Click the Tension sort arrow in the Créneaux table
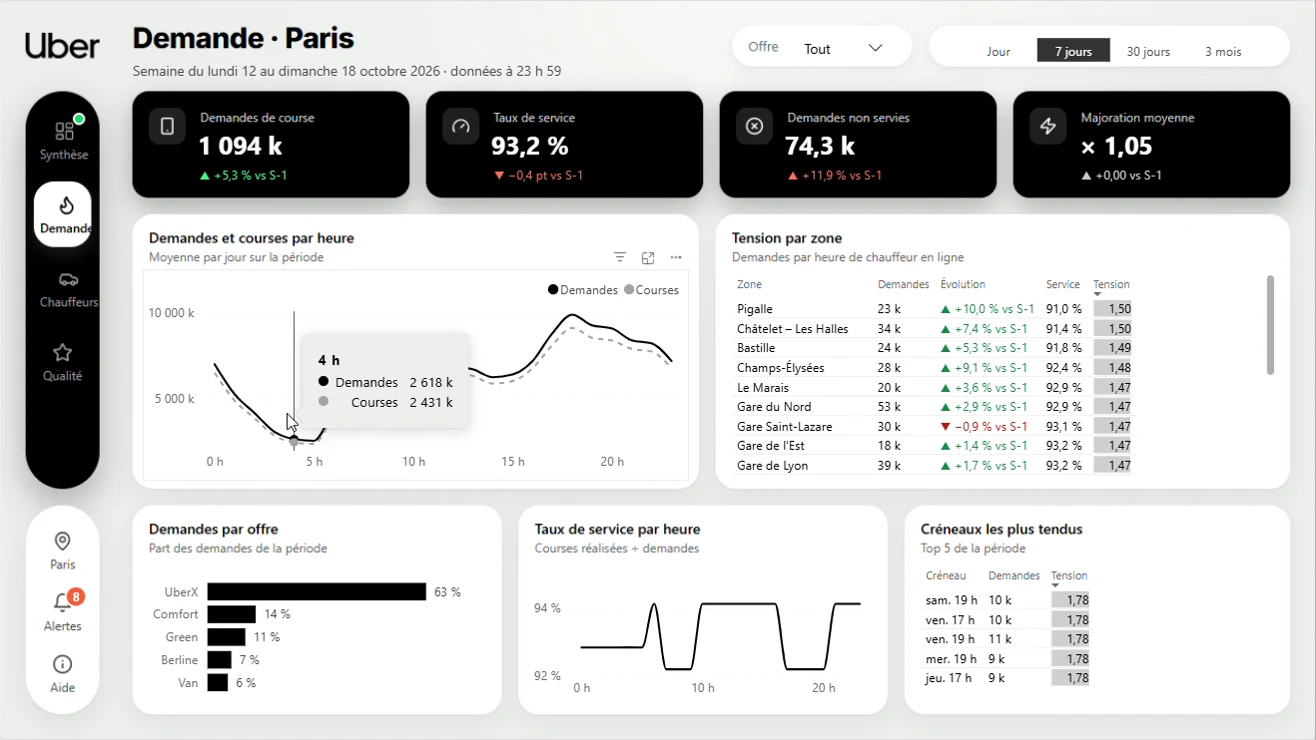 click(1055, 586)
